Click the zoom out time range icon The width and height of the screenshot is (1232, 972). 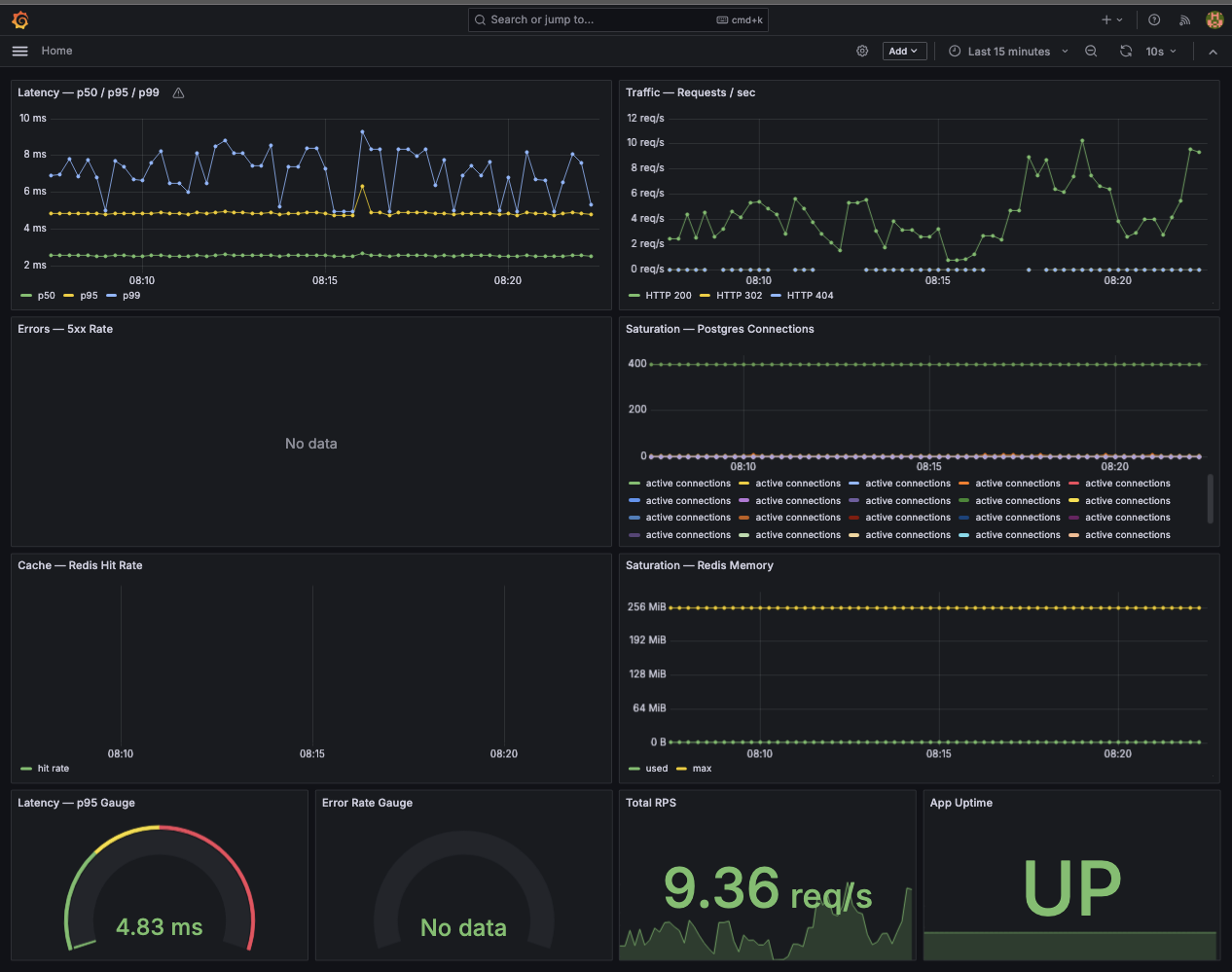1091,51
